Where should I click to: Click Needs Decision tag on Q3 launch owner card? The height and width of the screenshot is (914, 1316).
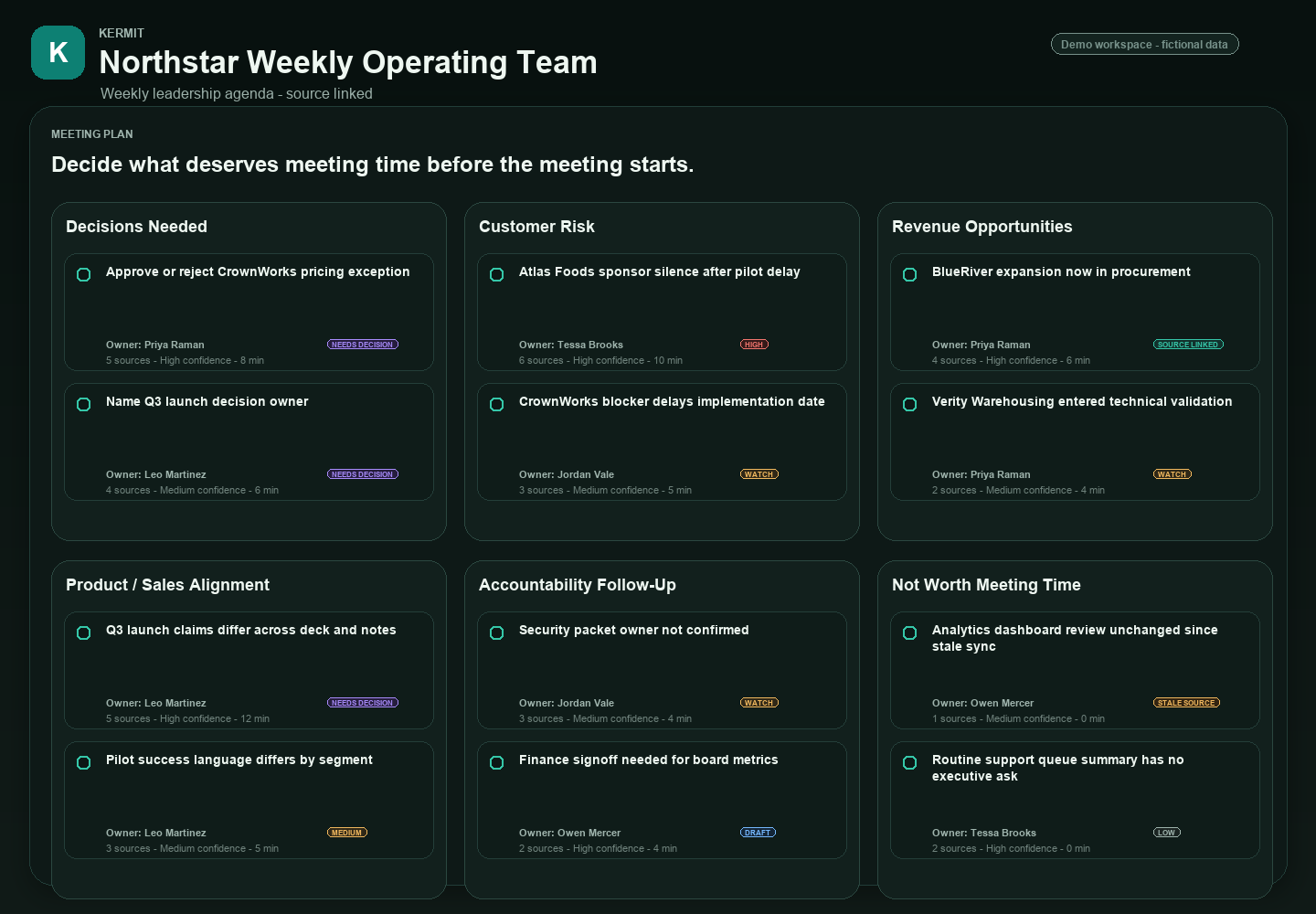[363, 474]
